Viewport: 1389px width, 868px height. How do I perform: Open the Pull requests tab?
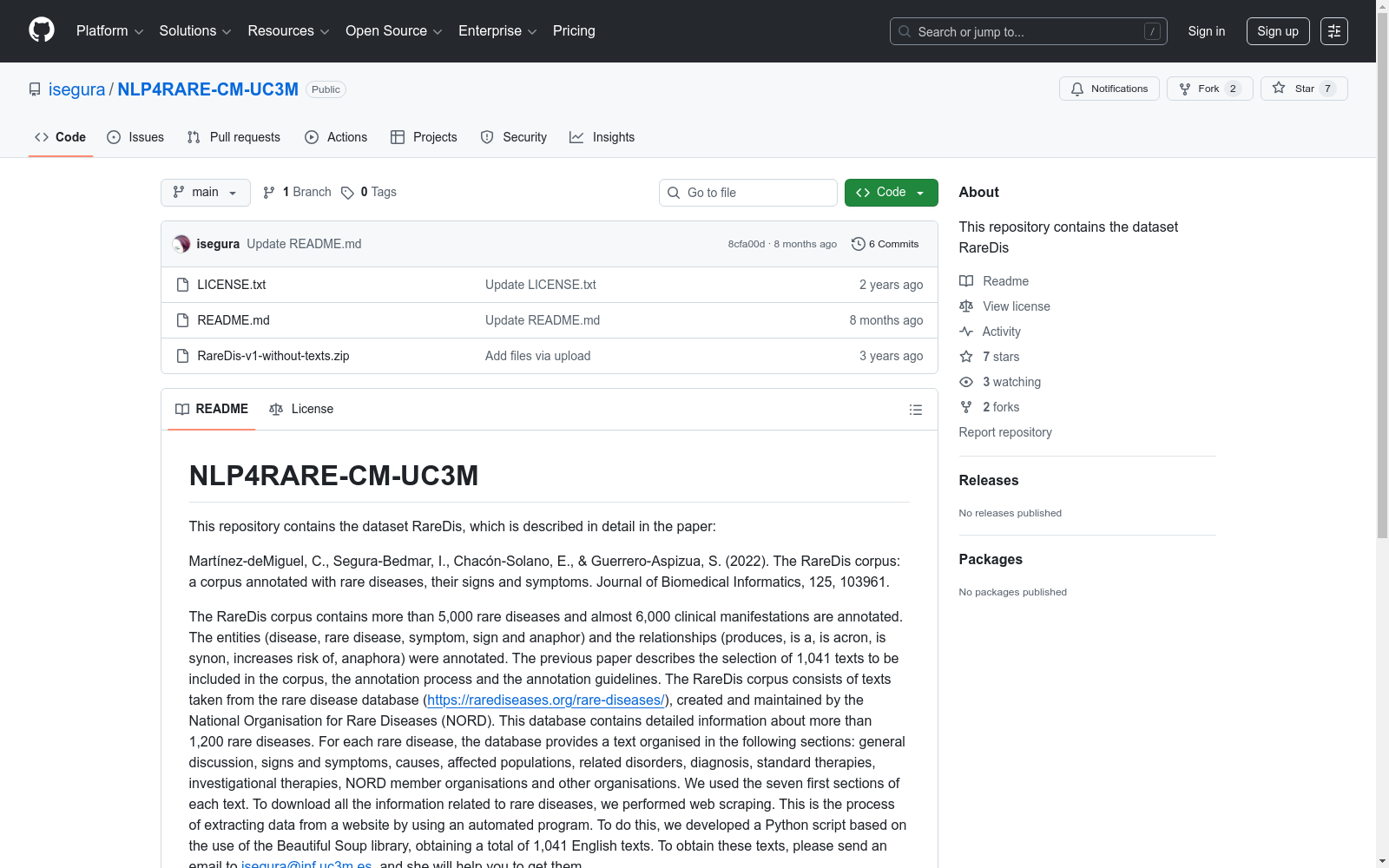pyautogui.click(x=234, y=137)
